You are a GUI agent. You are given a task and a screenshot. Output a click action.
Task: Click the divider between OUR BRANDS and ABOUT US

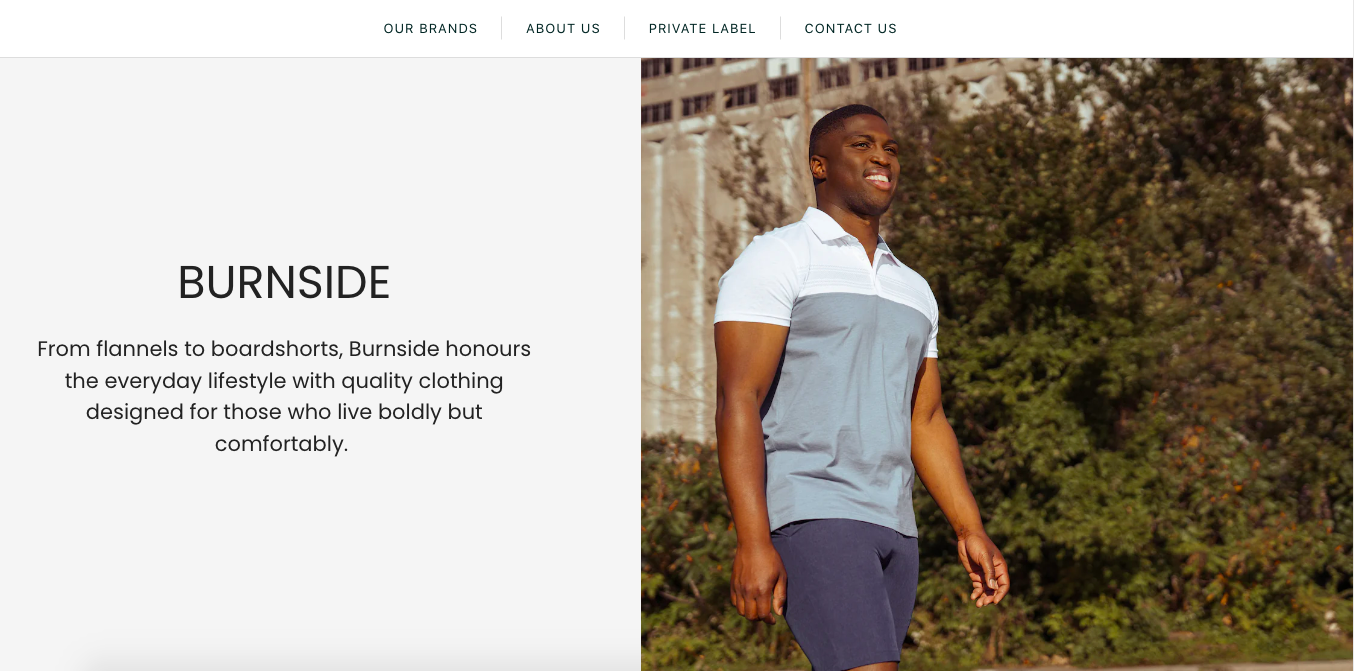tap(502, 29)
